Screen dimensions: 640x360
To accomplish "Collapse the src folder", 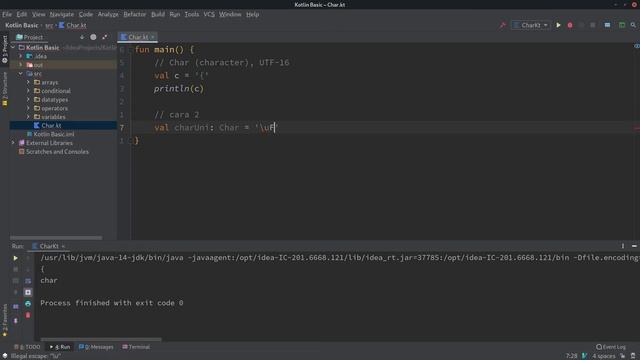I will click(21, 73).
